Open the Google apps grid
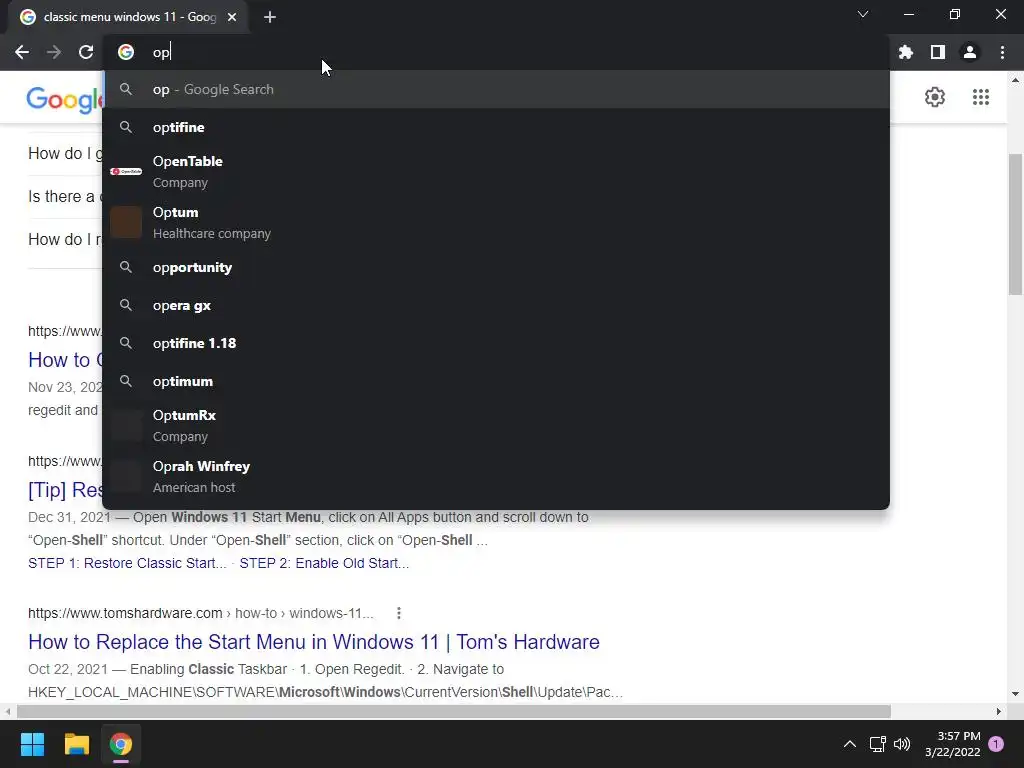 coord(980,97)
